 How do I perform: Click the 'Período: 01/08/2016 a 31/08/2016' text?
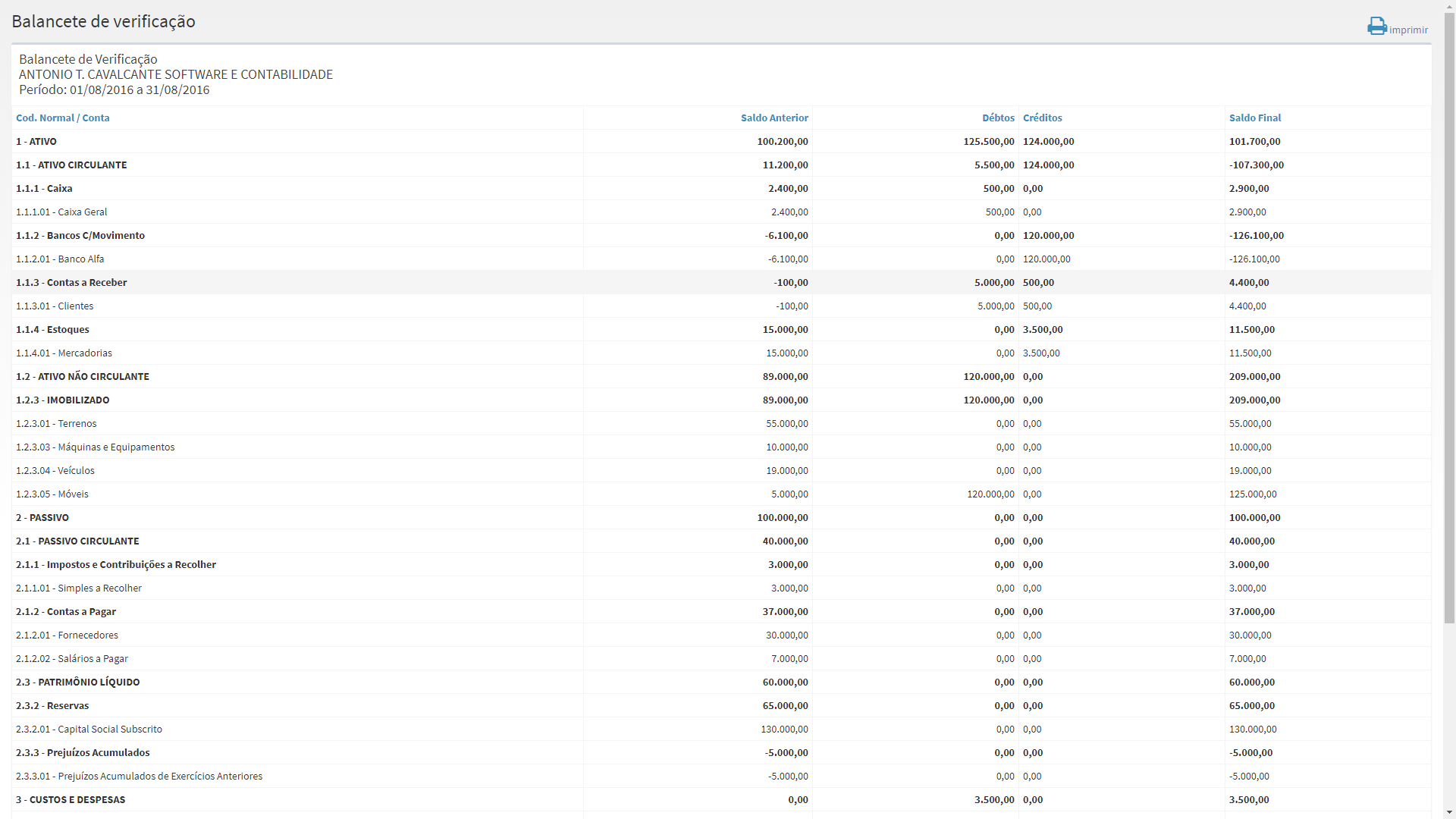(x=114, y=89)
